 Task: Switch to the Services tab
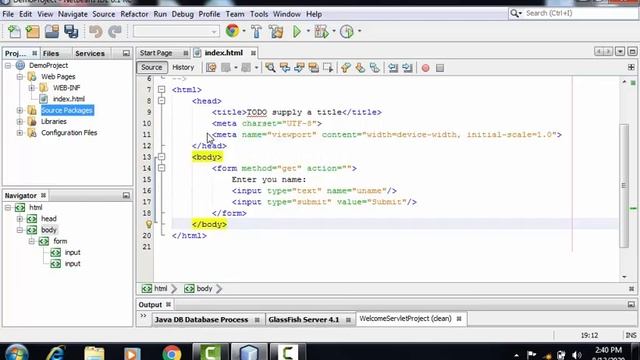coord(90,53)
